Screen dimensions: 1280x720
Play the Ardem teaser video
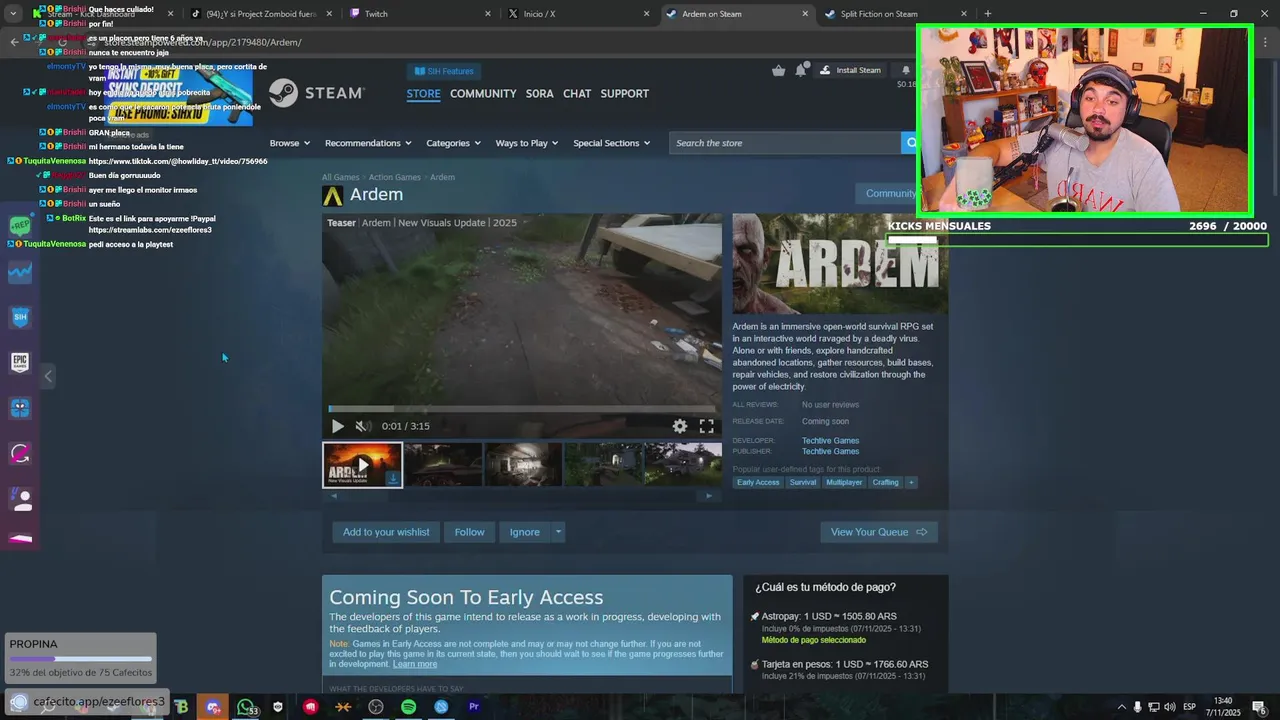pos(337,426)
